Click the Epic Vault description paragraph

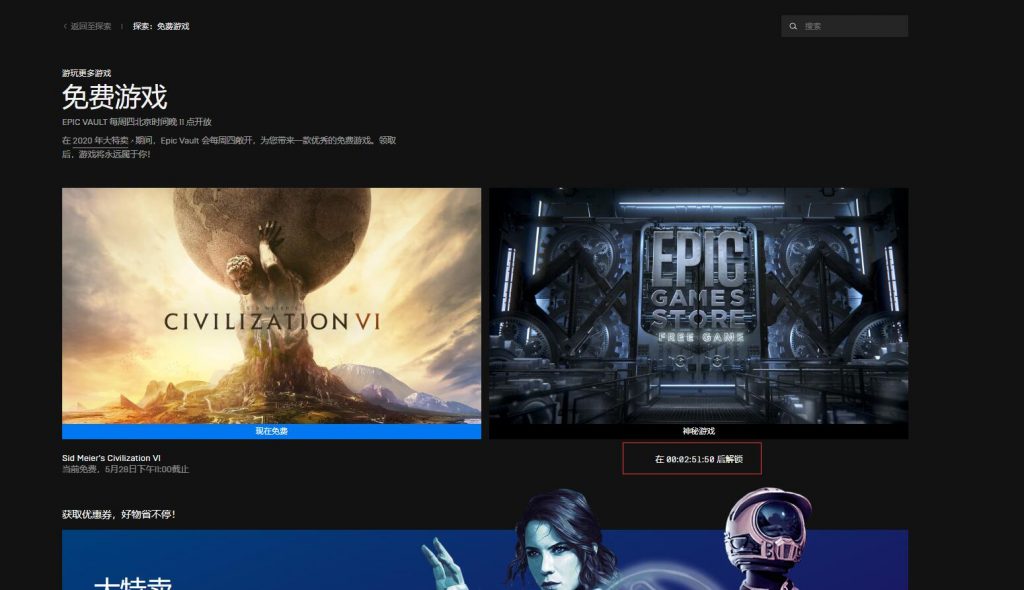pyautogui.click(x=229, y=147)
